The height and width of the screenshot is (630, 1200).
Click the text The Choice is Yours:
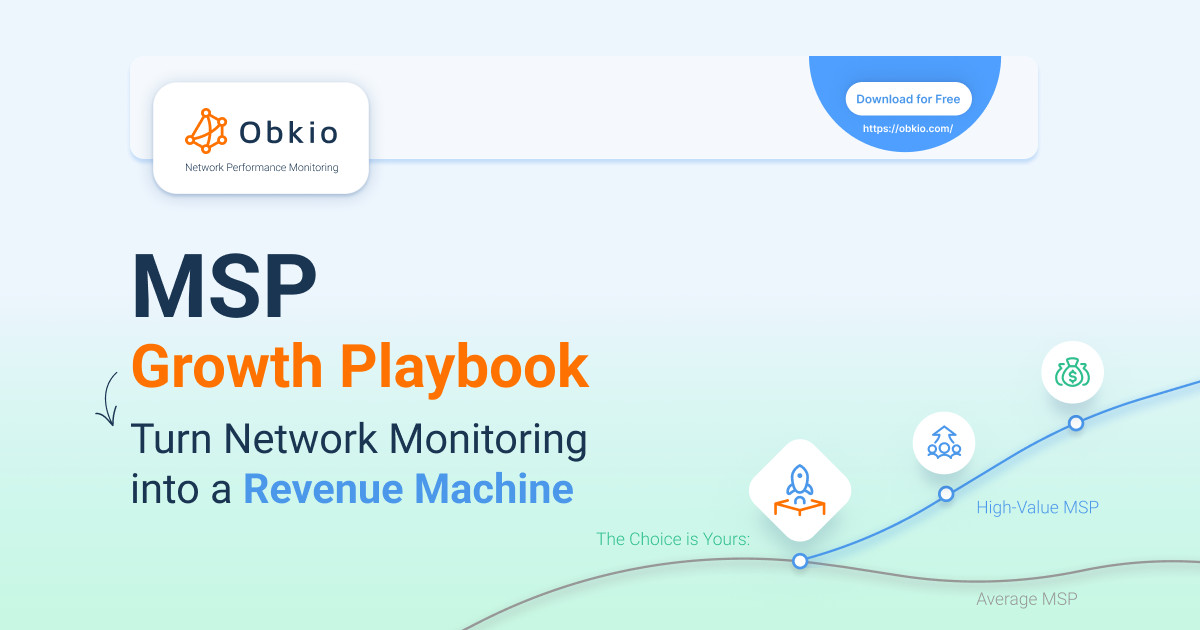click(673, 538)
